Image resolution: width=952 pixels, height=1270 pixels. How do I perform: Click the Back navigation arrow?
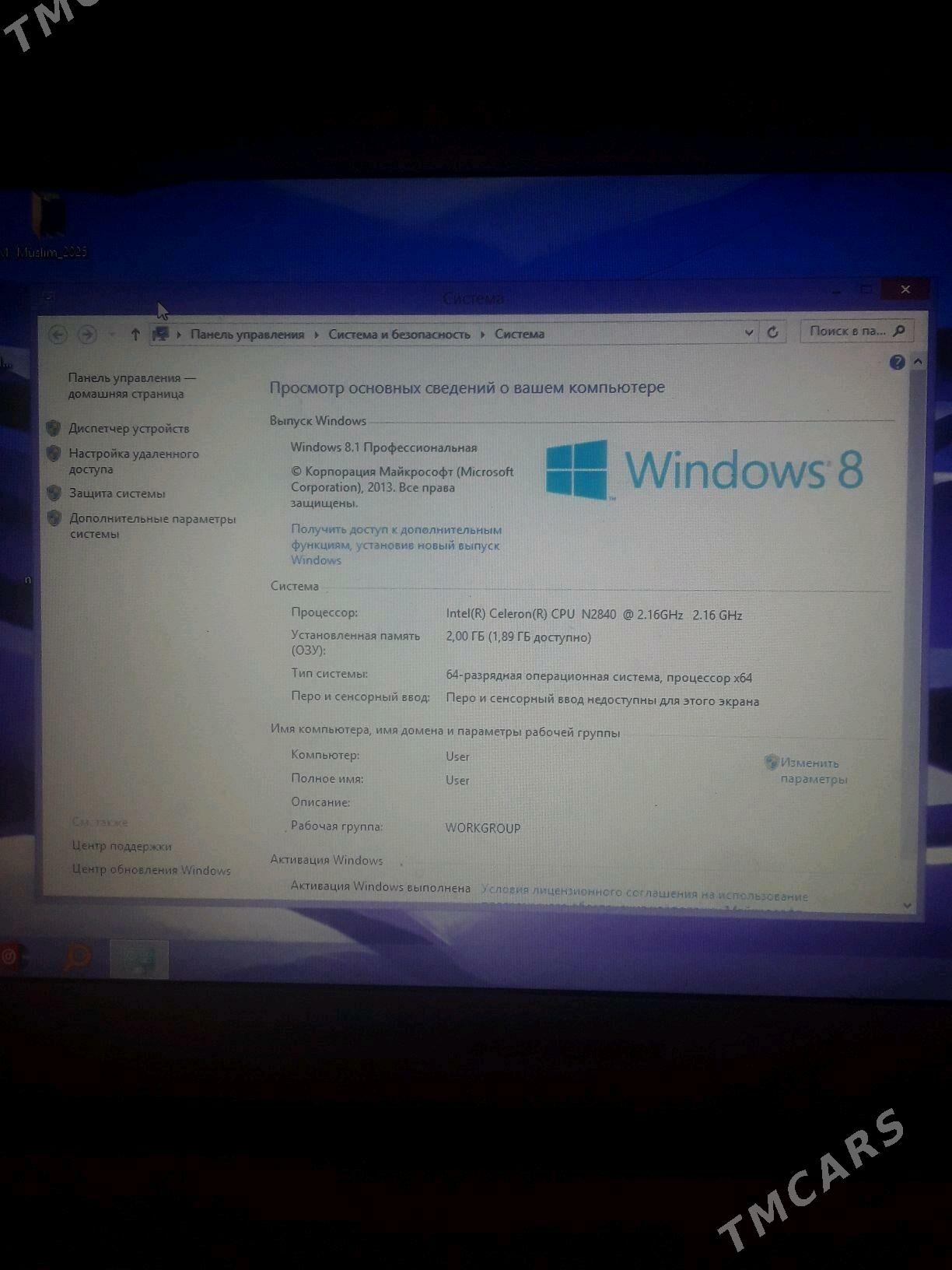click(x=58, y=335)
